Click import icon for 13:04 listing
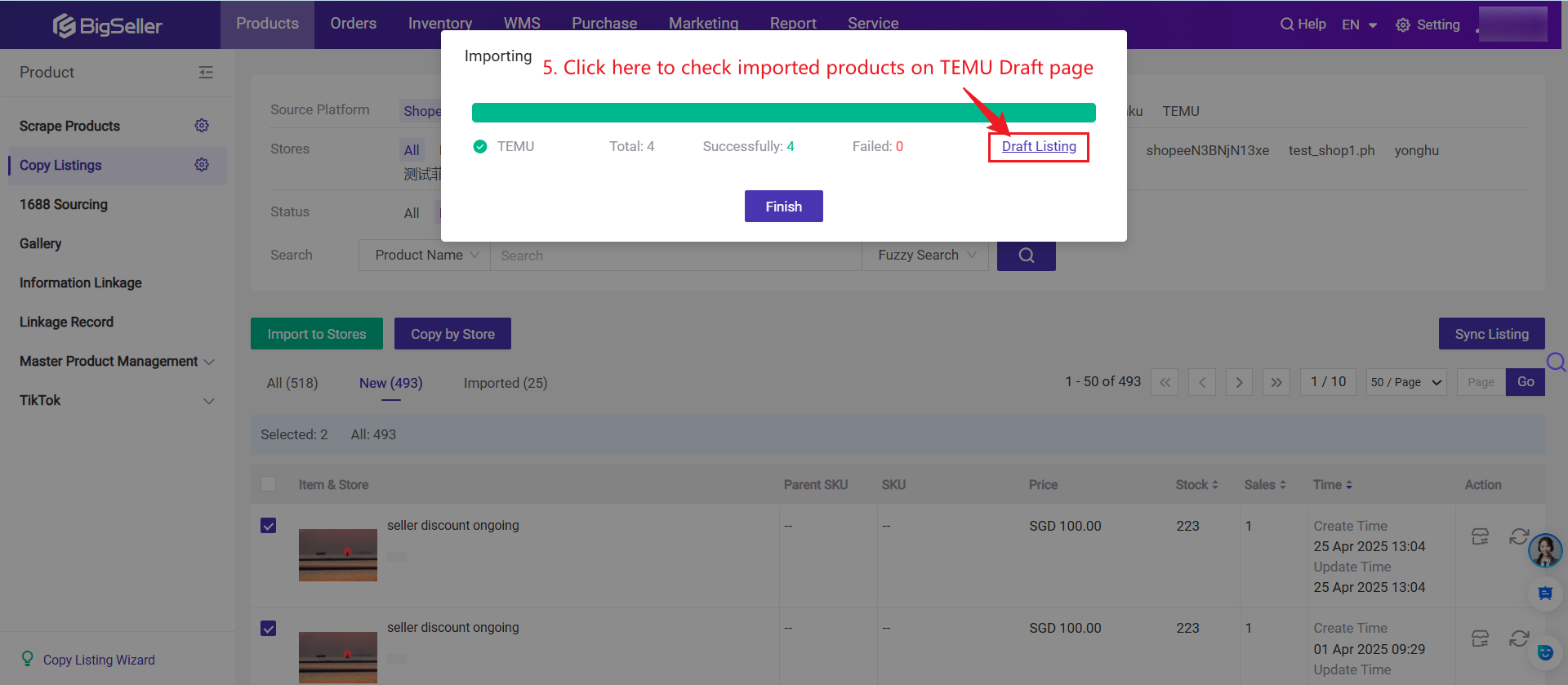Image resolution: width=1568 pixels, height=685 pixels. click(1481, 536)
